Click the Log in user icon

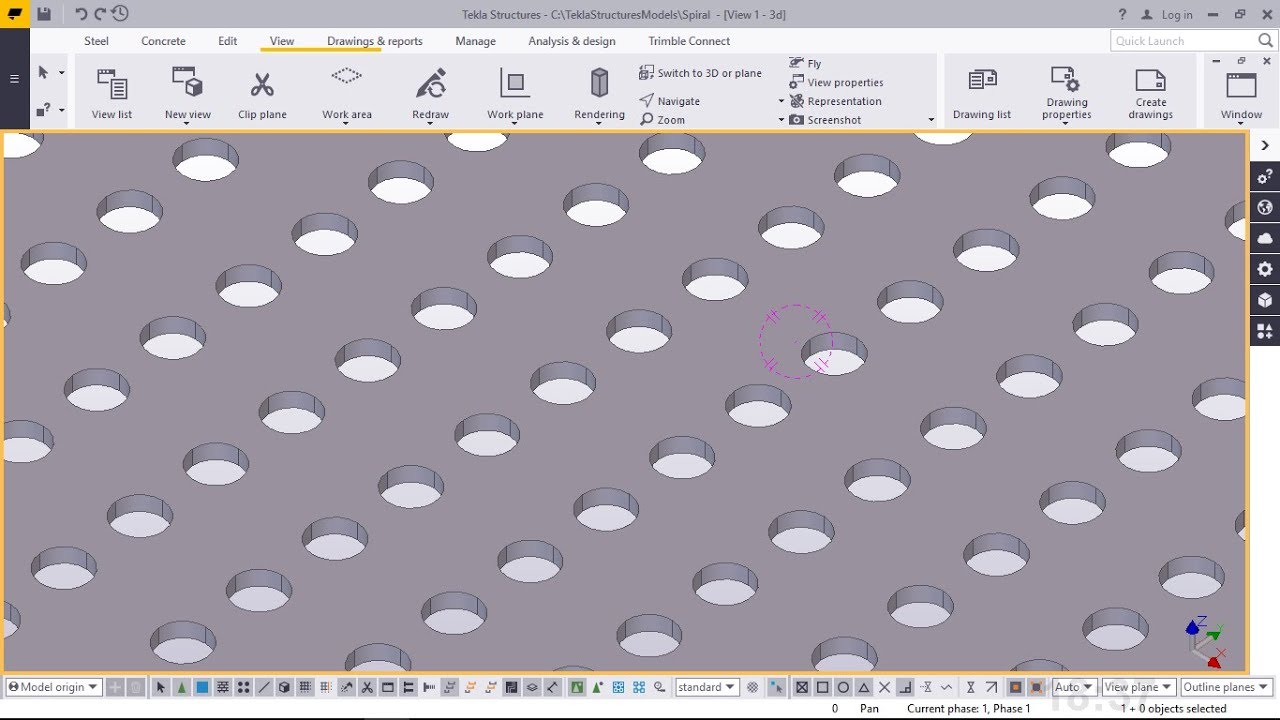(x=1148, y=14)
